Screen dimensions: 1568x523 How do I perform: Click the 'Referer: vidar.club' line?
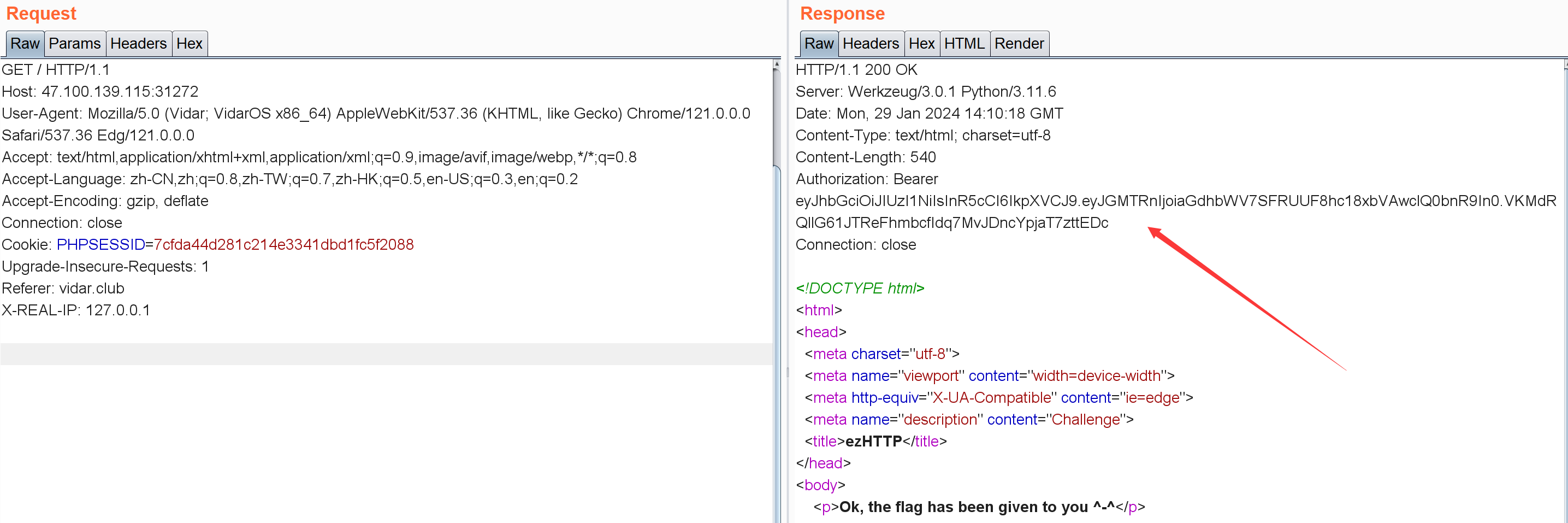(63, 289)
